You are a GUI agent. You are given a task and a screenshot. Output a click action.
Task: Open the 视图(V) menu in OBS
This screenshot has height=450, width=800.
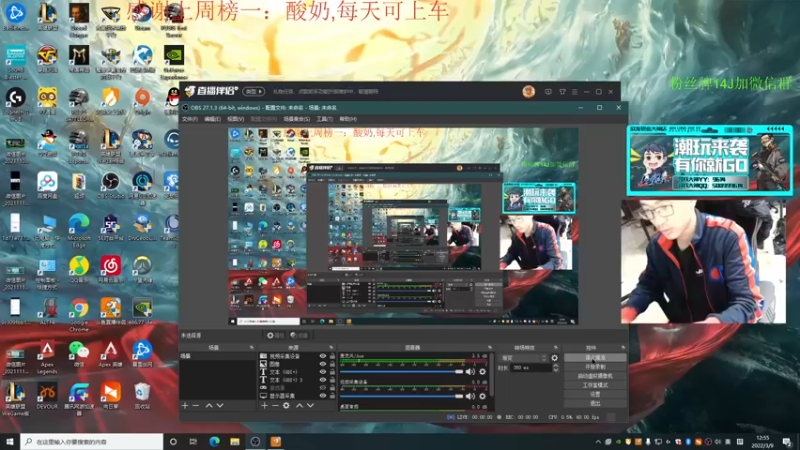[235, 119]
